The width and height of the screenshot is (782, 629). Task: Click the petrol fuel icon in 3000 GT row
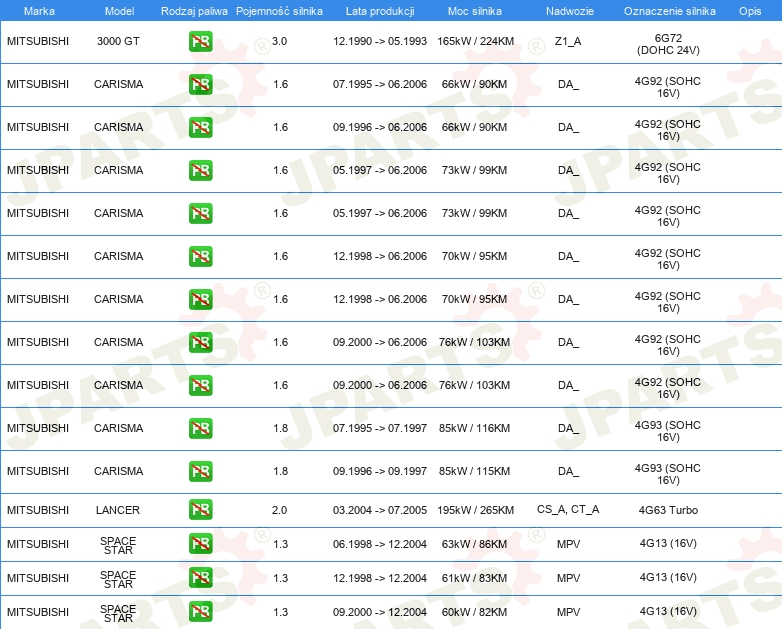[x=200, y=41]
